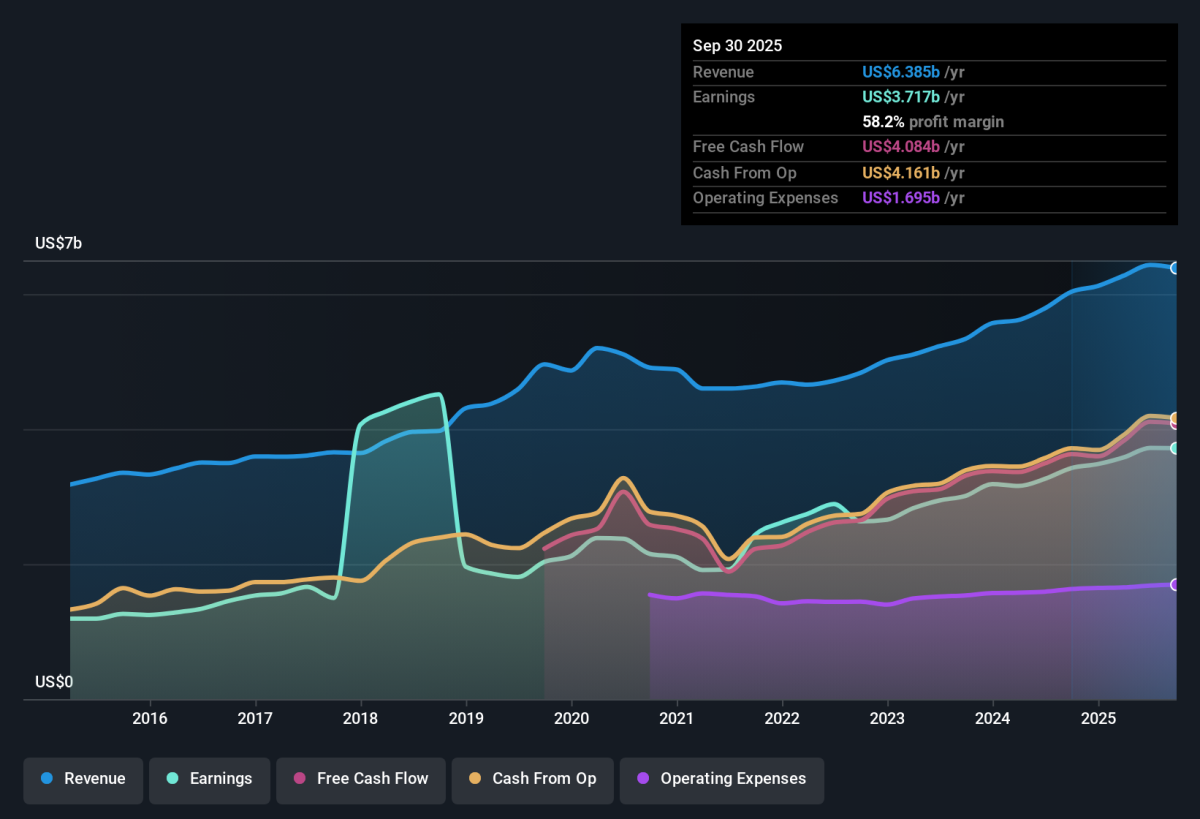Click the orange Cash From Op legend dot
Screen dimensions: 1200x819
tap(475, 779)
